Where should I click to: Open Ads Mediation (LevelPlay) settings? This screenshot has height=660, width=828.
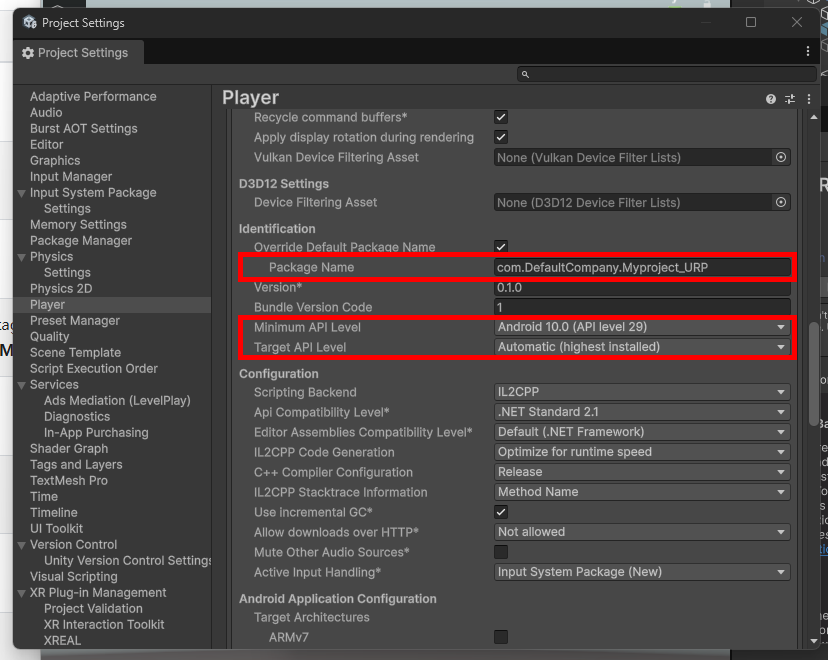tap(117, 401)
